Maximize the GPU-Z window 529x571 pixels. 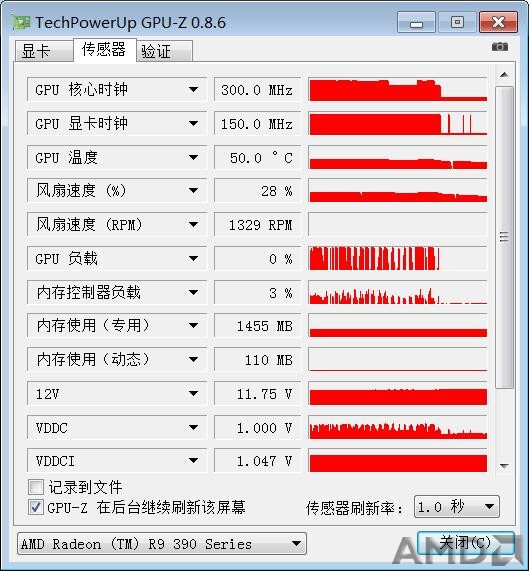[457, 22]
